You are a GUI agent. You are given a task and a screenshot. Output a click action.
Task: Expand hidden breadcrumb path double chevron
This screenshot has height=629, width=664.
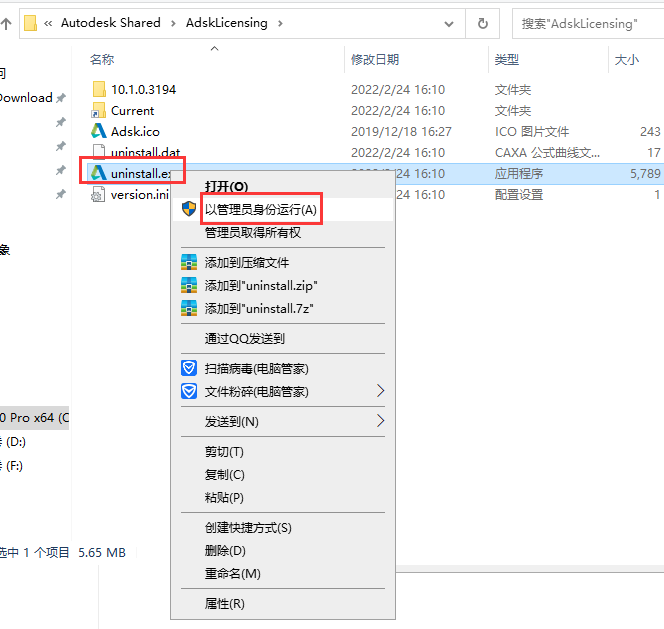[48, 23]
